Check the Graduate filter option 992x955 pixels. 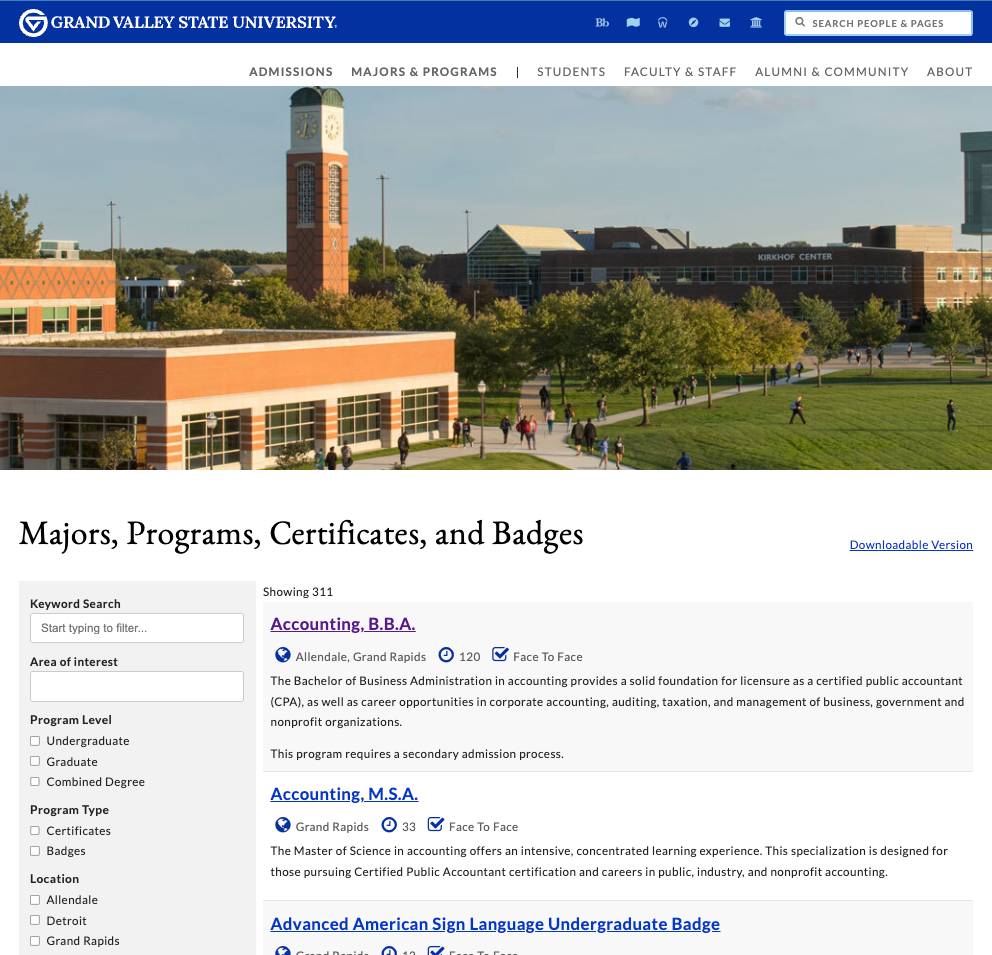click(x=35, y=761)
